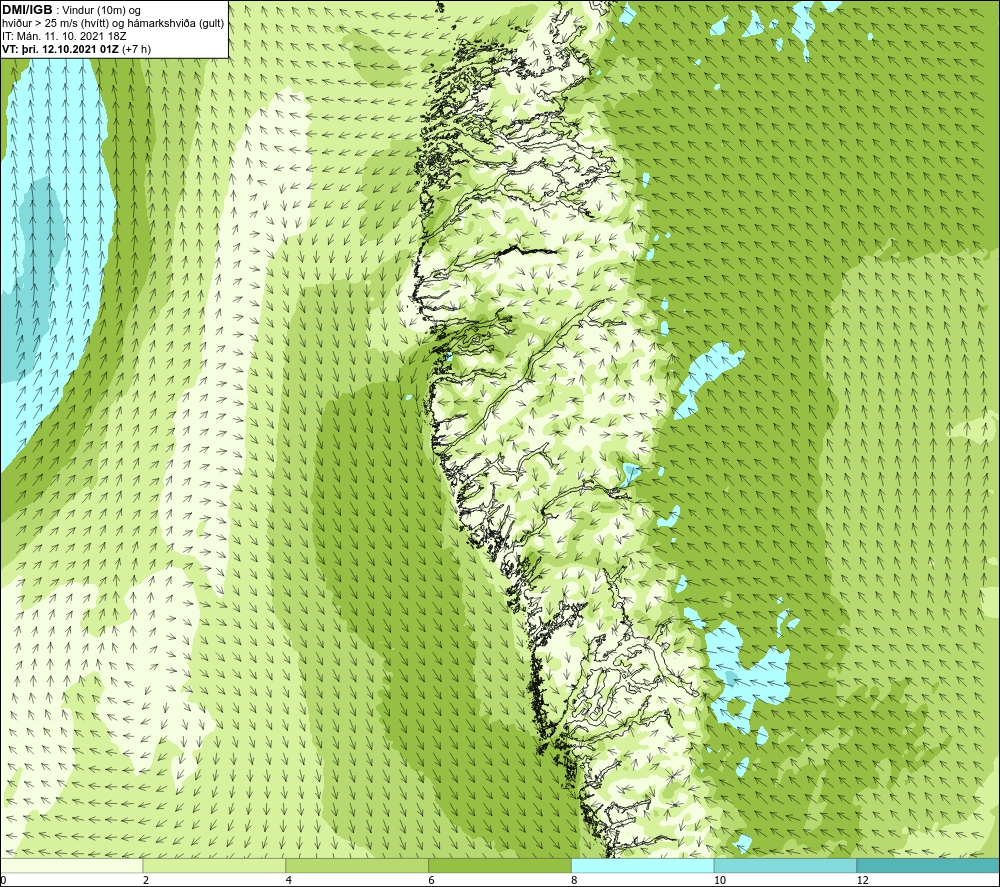Click the legend tick label '6'
Viewport: 1000px width, 887px height.
point(432,880)
